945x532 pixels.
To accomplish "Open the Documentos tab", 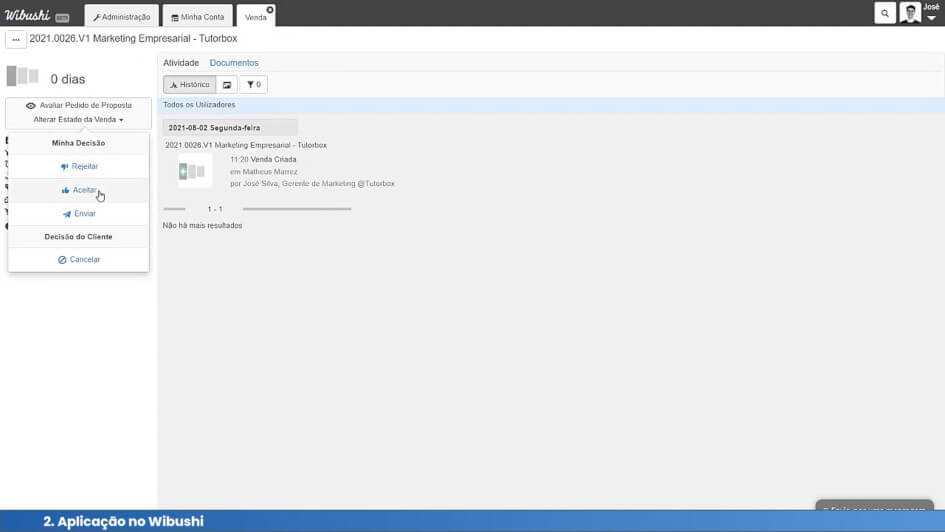I will pyautogui.click(x=234, y=63).
